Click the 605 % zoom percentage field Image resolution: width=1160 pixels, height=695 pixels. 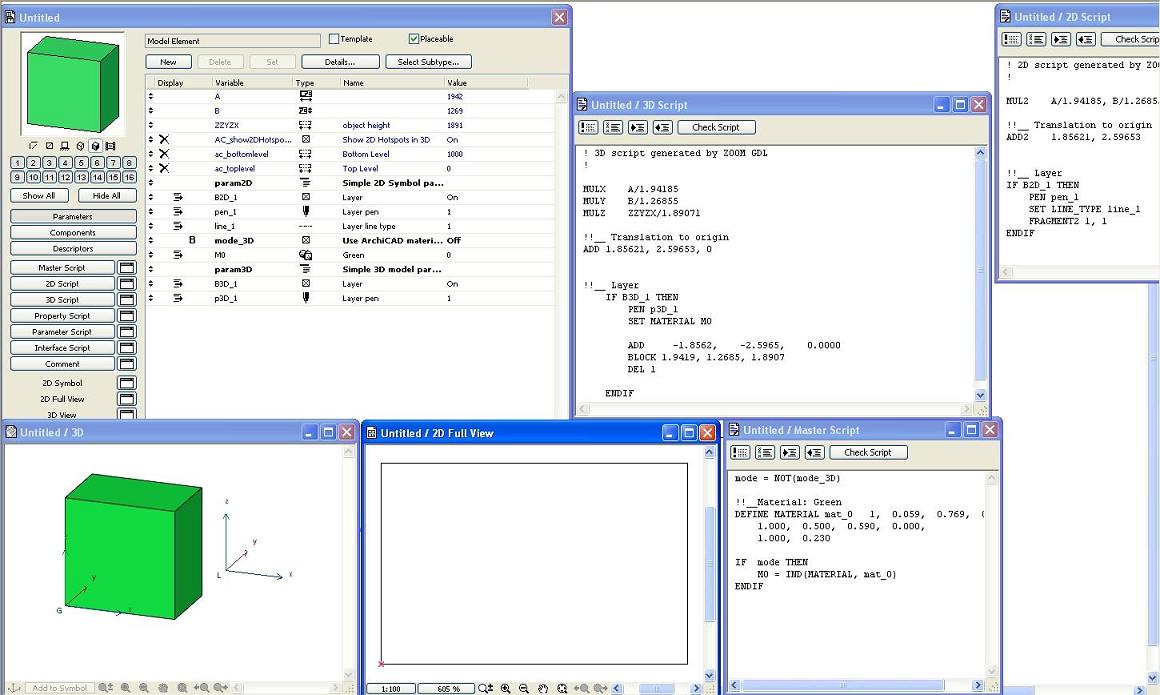[x=447, y=688]
